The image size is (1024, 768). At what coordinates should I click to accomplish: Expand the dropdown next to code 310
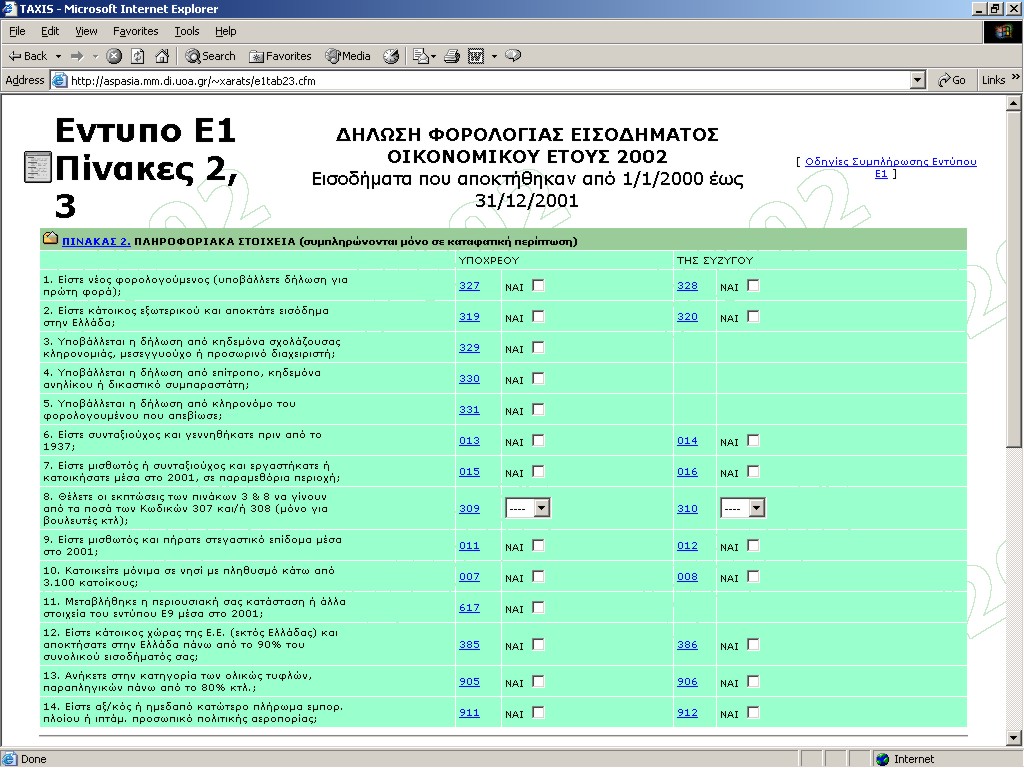pyautogui.click(x=756, y=509)
